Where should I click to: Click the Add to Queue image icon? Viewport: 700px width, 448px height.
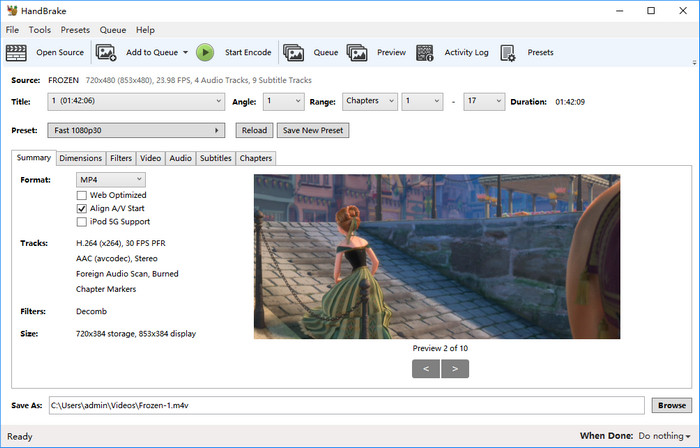click(x=106, y=53)
